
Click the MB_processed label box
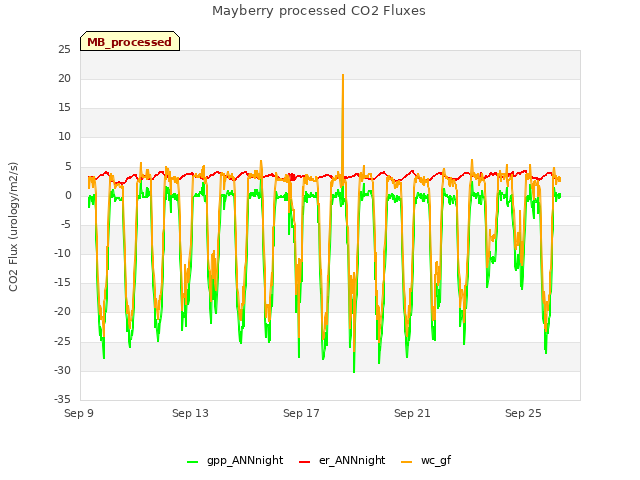tap(130, 41)
